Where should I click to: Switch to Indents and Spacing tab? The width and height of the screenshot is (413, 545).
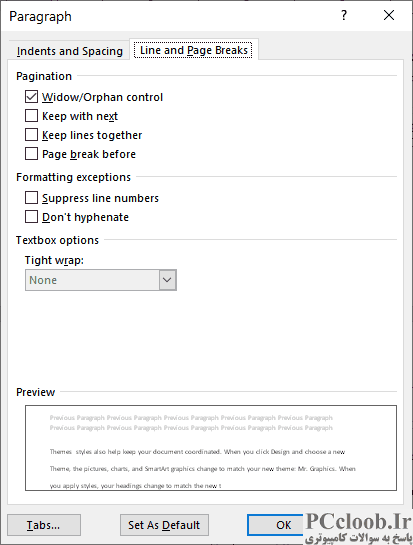coord(70,51)
